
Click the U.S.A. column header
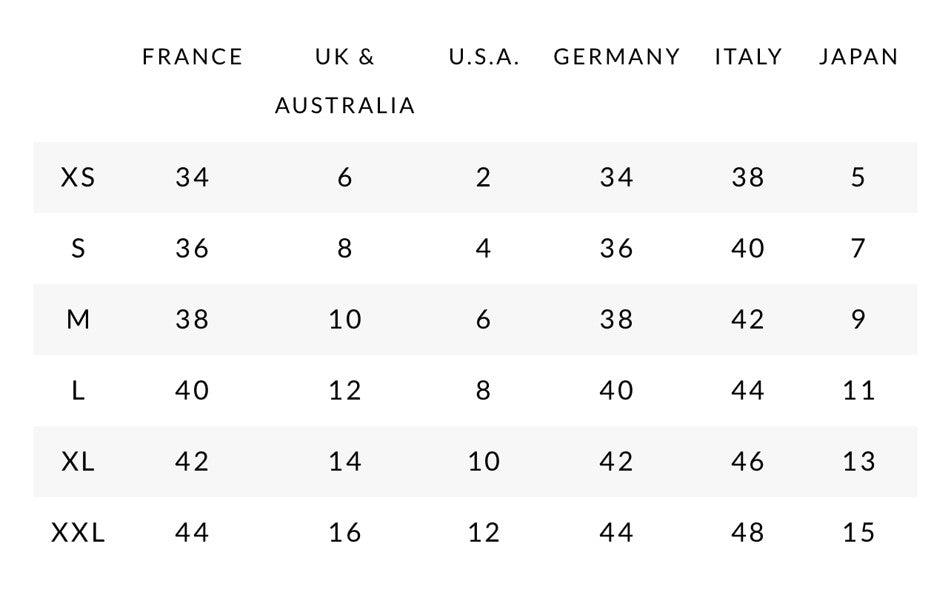[x=484, y=57]
